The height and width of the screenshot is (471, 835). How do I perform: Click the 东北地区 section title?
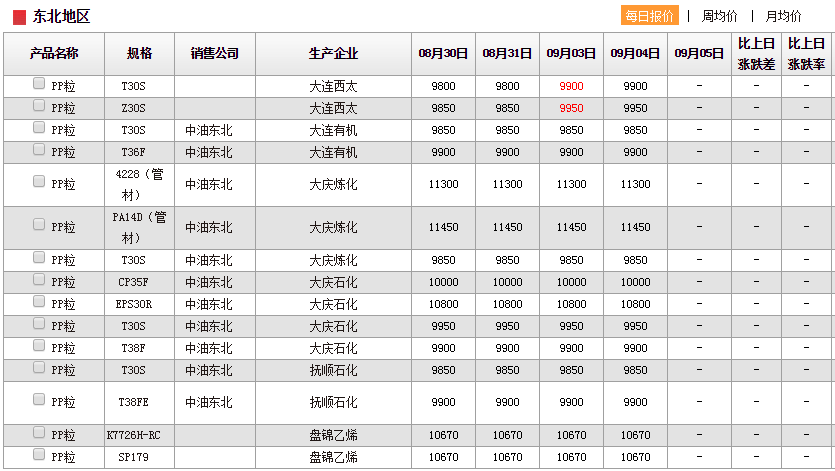click(61, 17)
